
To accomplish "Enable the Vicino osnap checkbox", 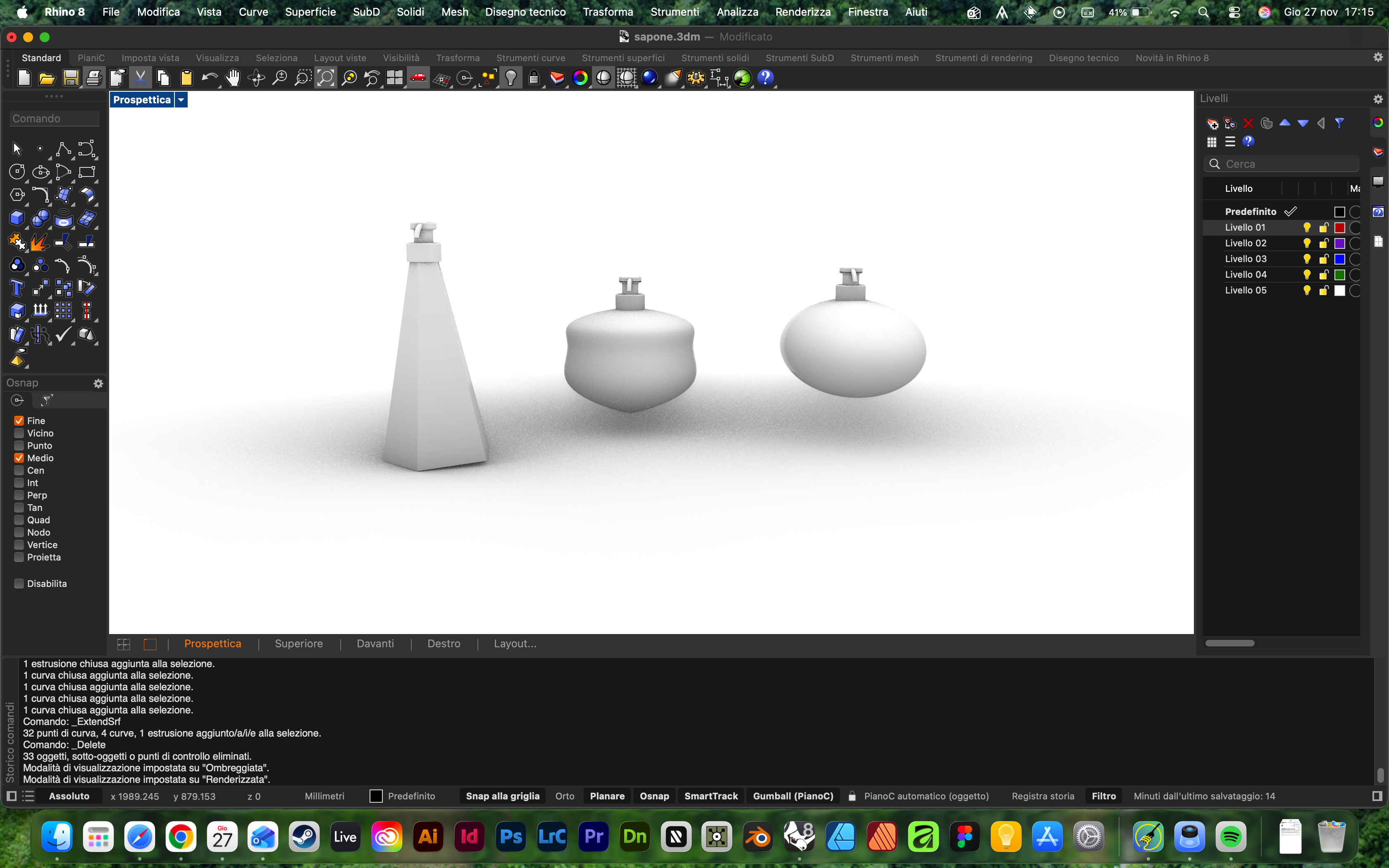I will click(x=19, y=434).
